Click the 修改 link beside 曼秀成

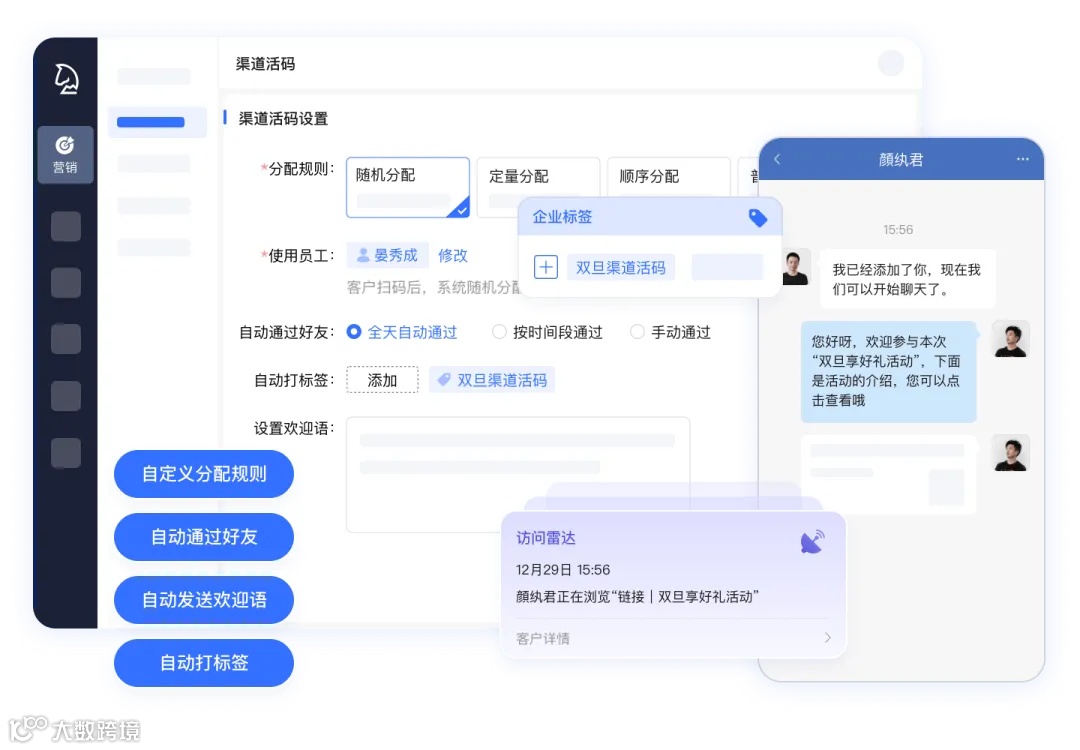(x=453, y=255)
